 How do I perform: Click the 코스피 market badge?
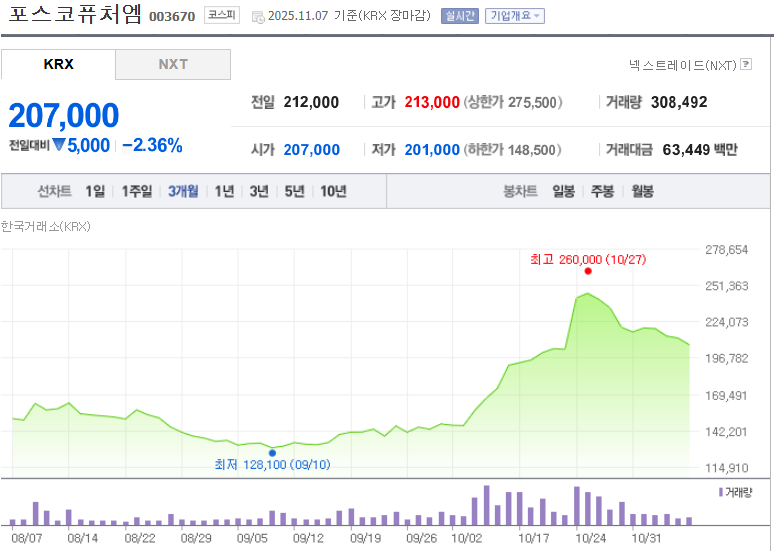pos(222,15)
